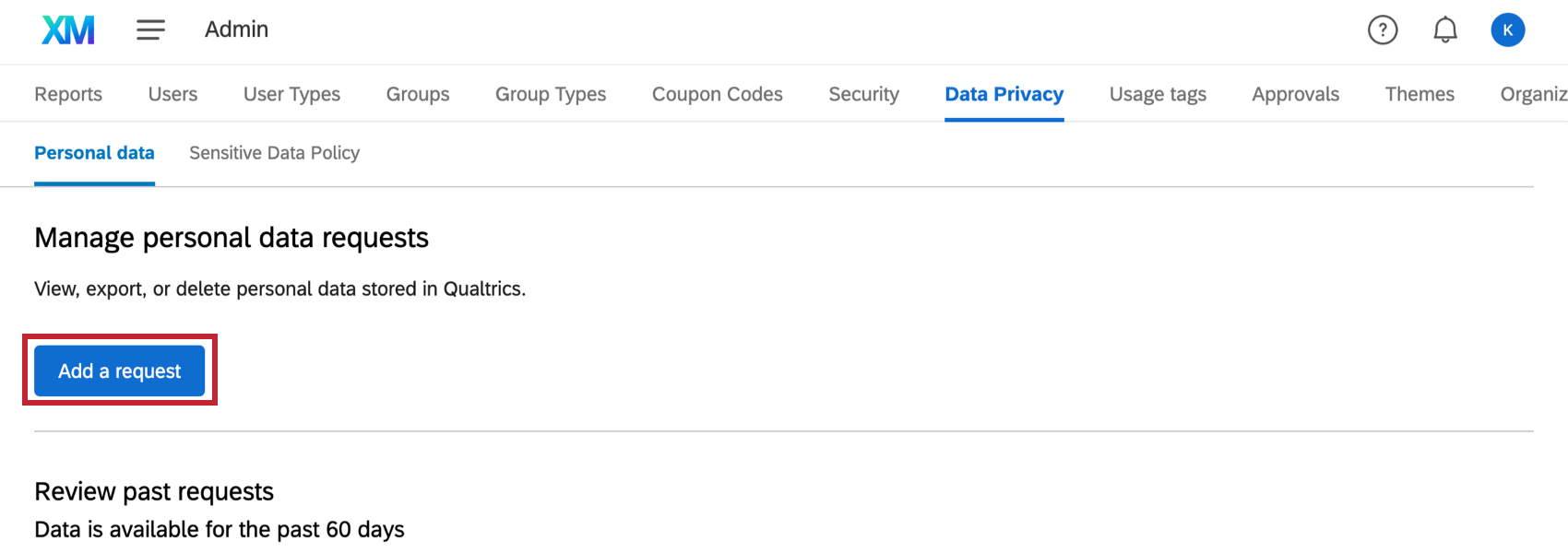Open the Group Types page
The image size is (1568, 553).
click(x=550, y=93)
